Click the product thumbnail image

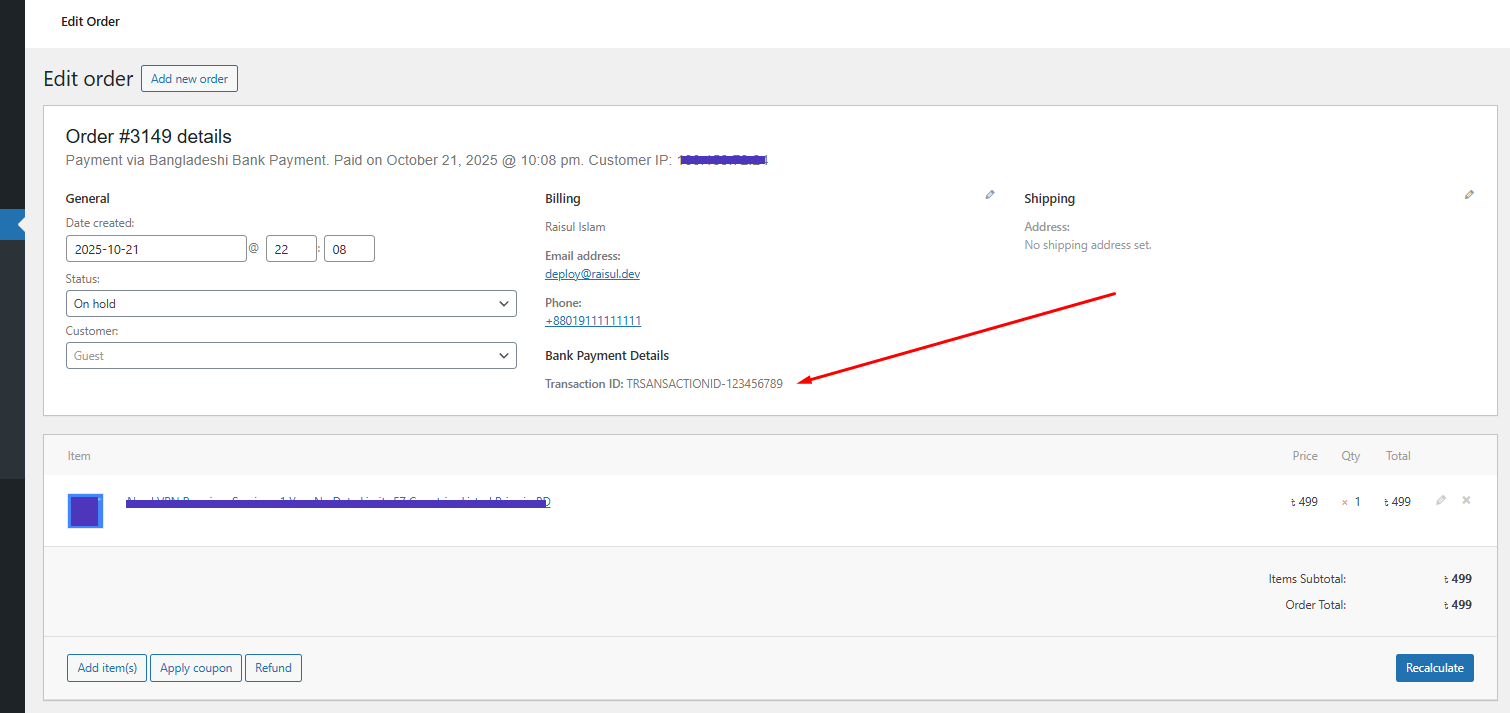coord(85,510)
